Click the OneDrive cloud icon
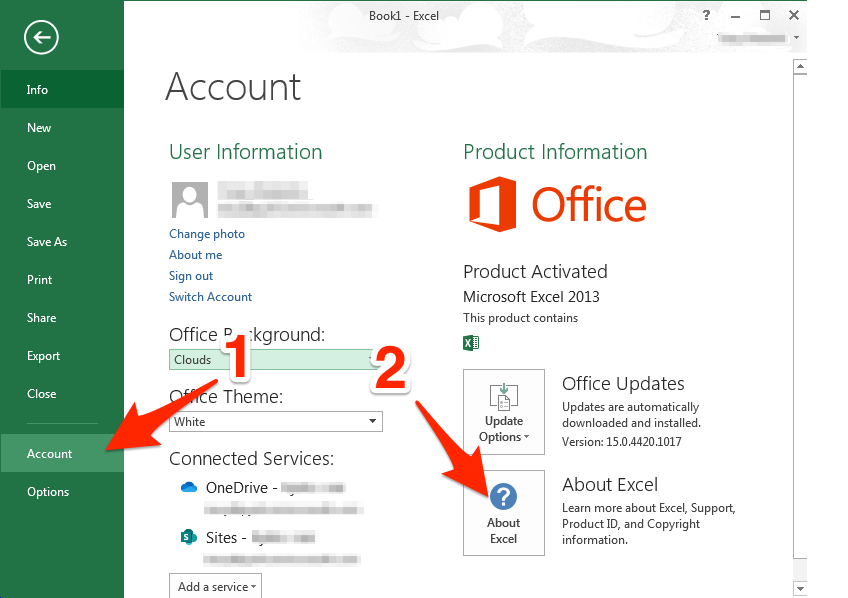Viewport: 848px width, 598px height. pyautogui.click(x=189, y=487)
